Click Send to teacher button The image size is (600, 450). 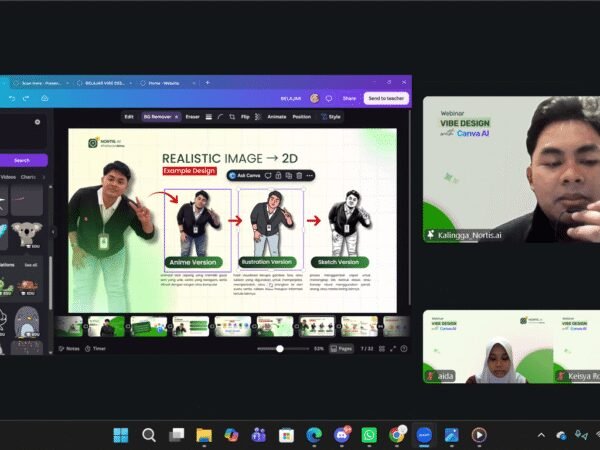coord(386,98)
